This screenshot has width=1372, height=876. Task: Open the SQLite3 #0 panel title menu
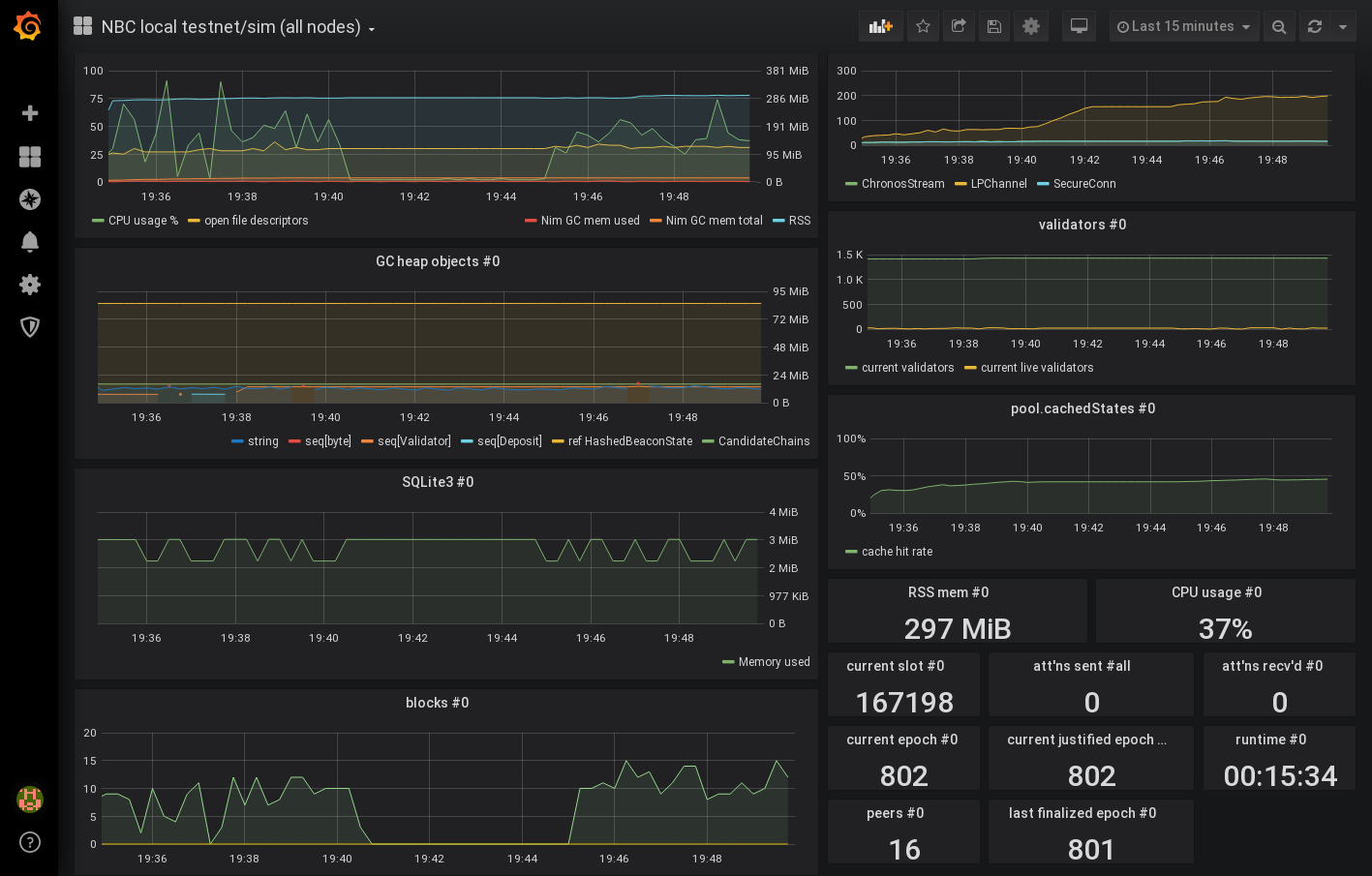[438, 482]
